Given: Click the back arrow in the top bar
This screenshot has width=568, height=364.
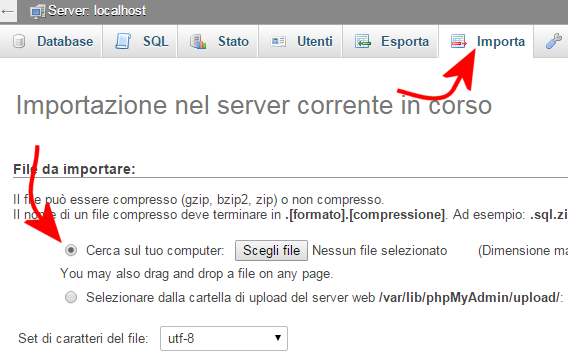Looking at the screenshot, I should pos(8,11).
